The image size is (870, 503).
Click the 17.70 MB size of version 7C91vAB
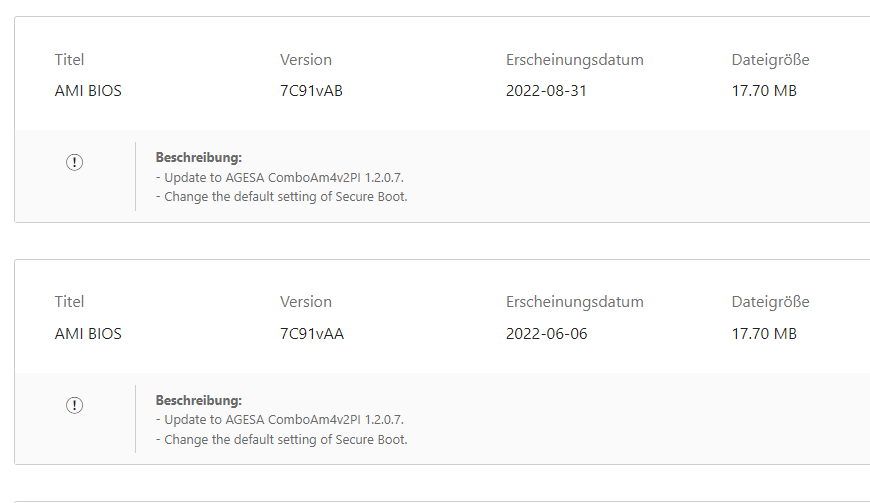(x=764, y=91)
